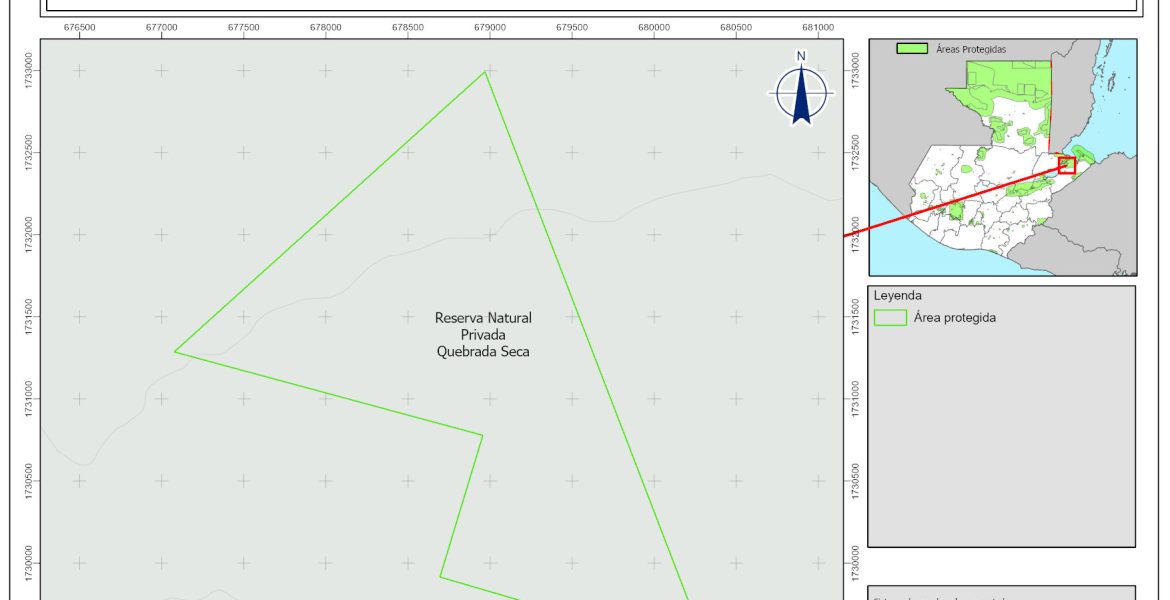The height and width of the screenshot is (600, 1170).
Task: Click the red leader line left of inset map
Action: [x=856, y=234]
